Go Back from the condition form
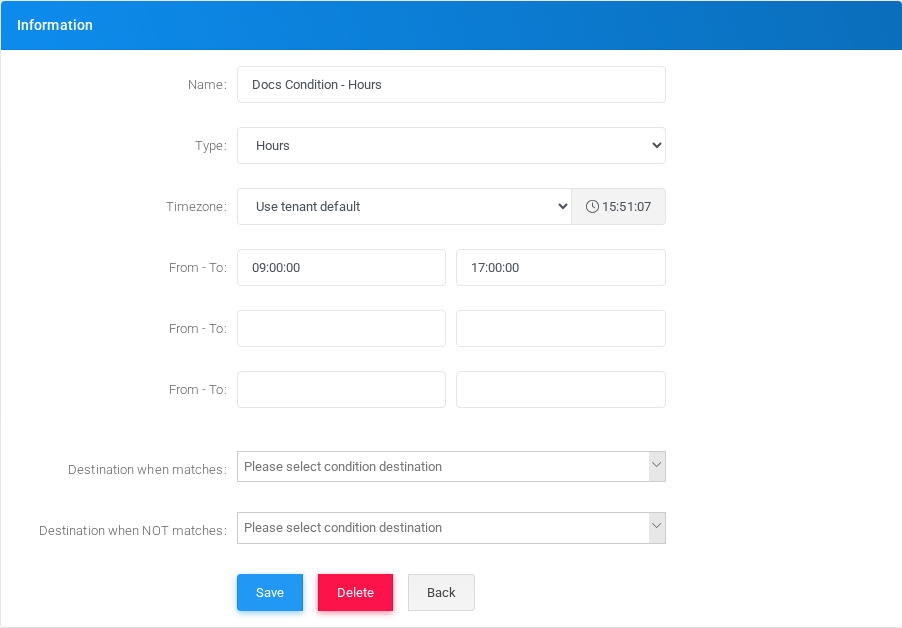The image size is (902, 628). (441, 592)
